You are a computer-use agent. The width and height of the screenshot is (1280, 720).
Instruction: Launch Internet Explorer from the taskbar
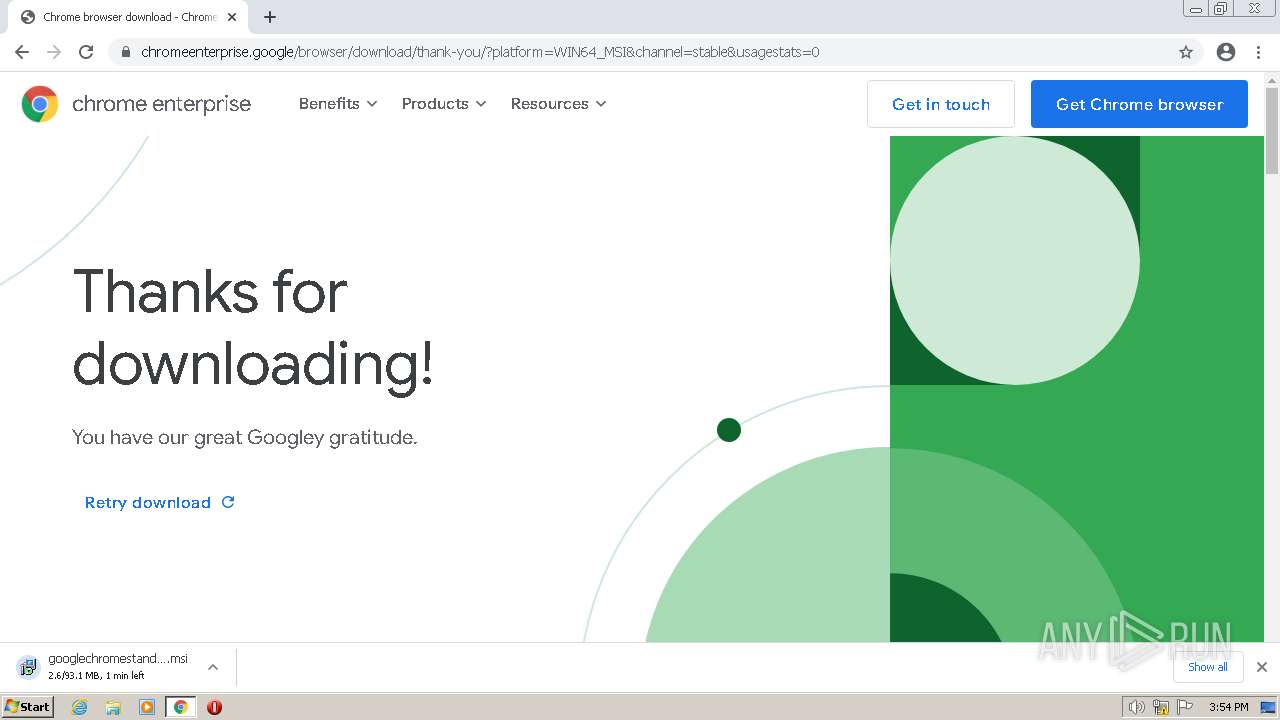point(80,707)
